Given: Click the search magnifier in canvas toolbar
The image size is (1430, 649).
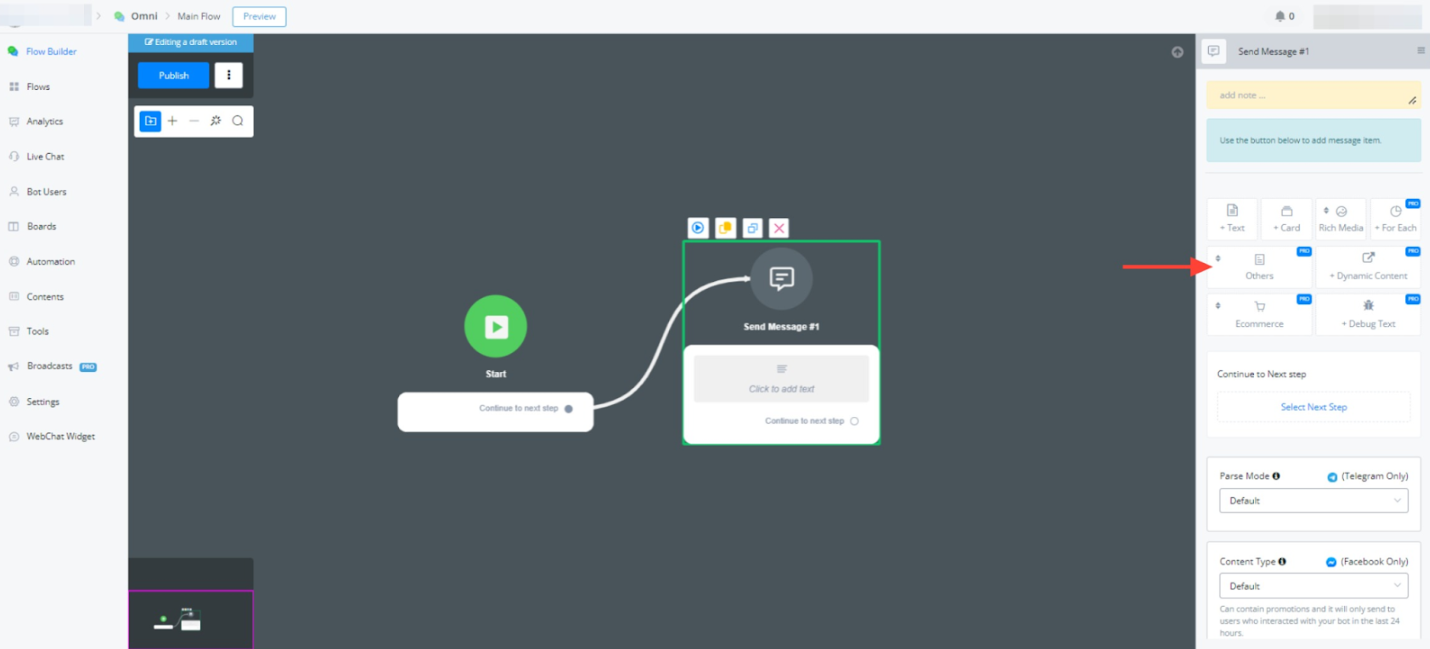Looking at the screenshot, I should point(238,121).
